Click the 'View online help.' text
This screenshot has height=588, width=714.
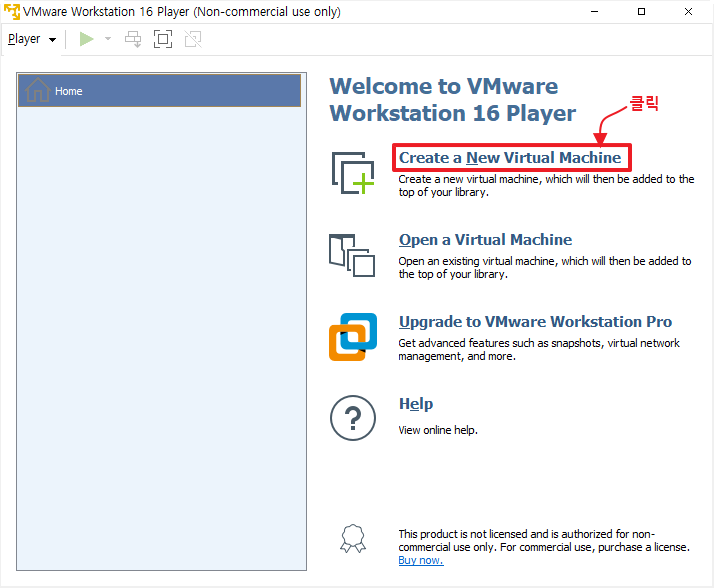tap(438, 430)
